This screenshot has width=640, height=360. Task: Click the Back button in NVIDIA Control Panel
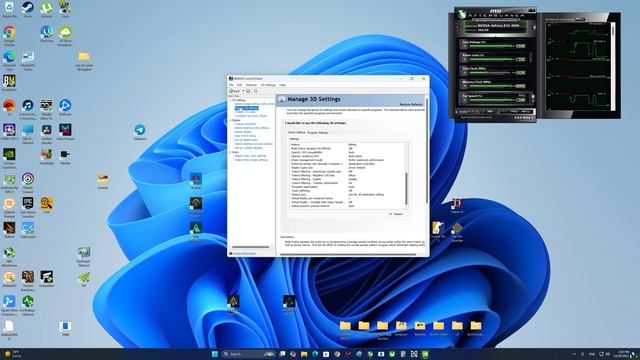coord(235,91)
